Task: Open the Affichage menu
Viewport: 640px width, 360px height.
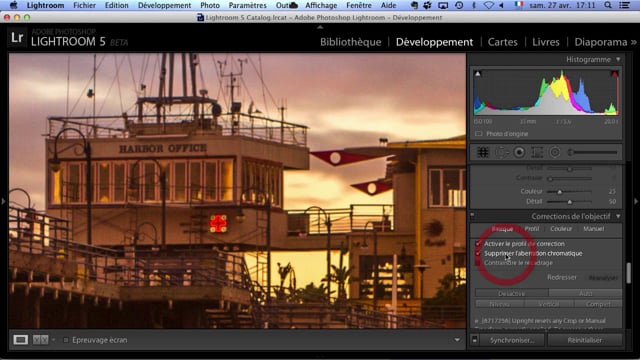Action: point(321,5)
